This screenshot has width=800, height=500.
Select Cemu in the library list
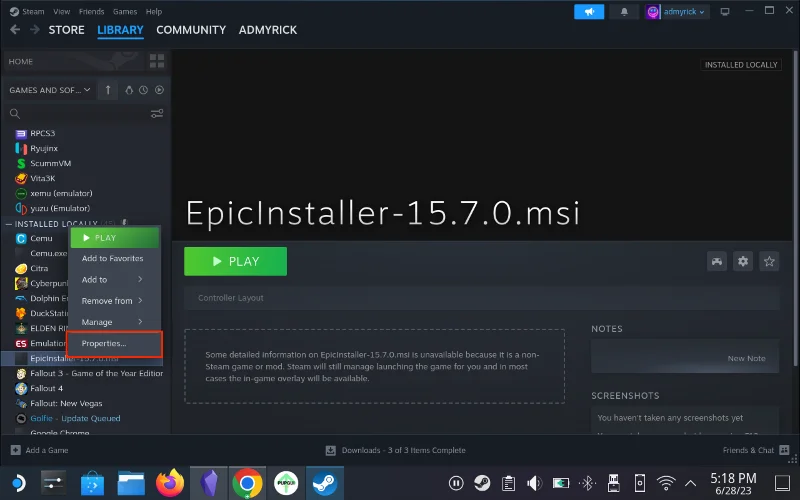click(41, 238)
